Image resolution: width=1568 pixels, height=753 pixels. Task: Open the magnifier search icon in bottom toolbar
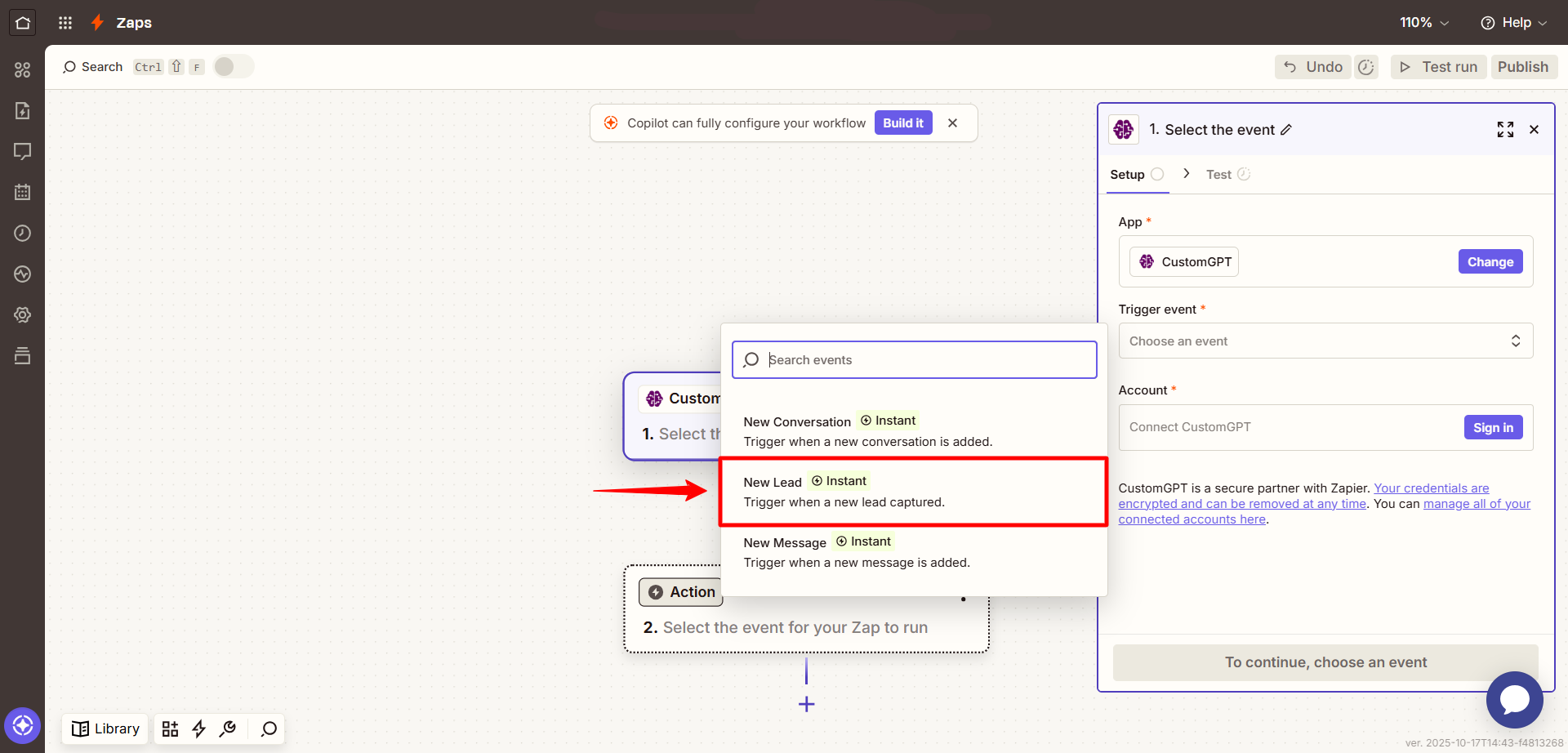pos(269,728)
